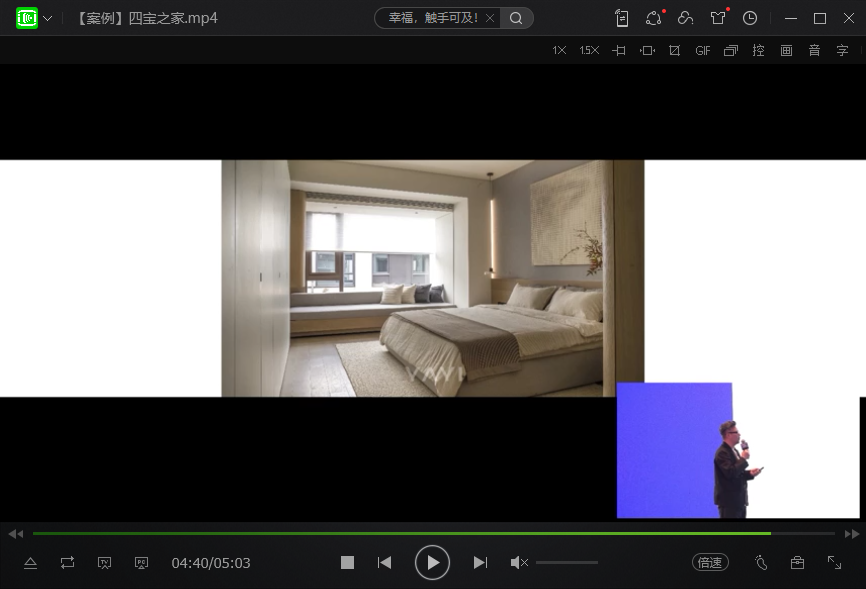The height and width of the screenshot is (589, 866).
Task: Unmute with the speaker icon
Action: click(x=519, y=562)
